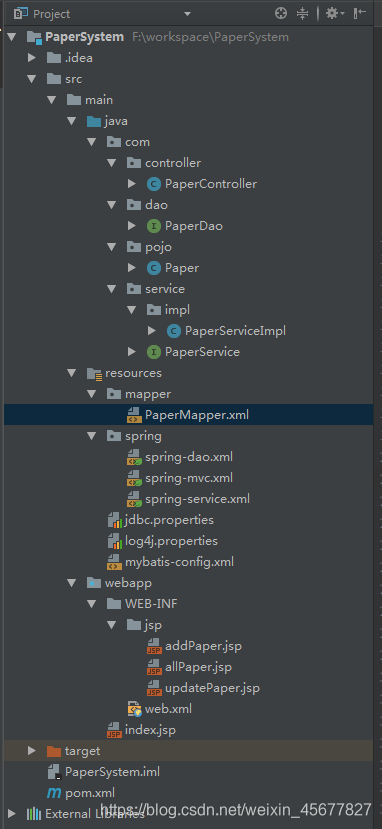Collapse the resources folder arrow
Viewport: 382px width, 829px height.
(72, 373)
